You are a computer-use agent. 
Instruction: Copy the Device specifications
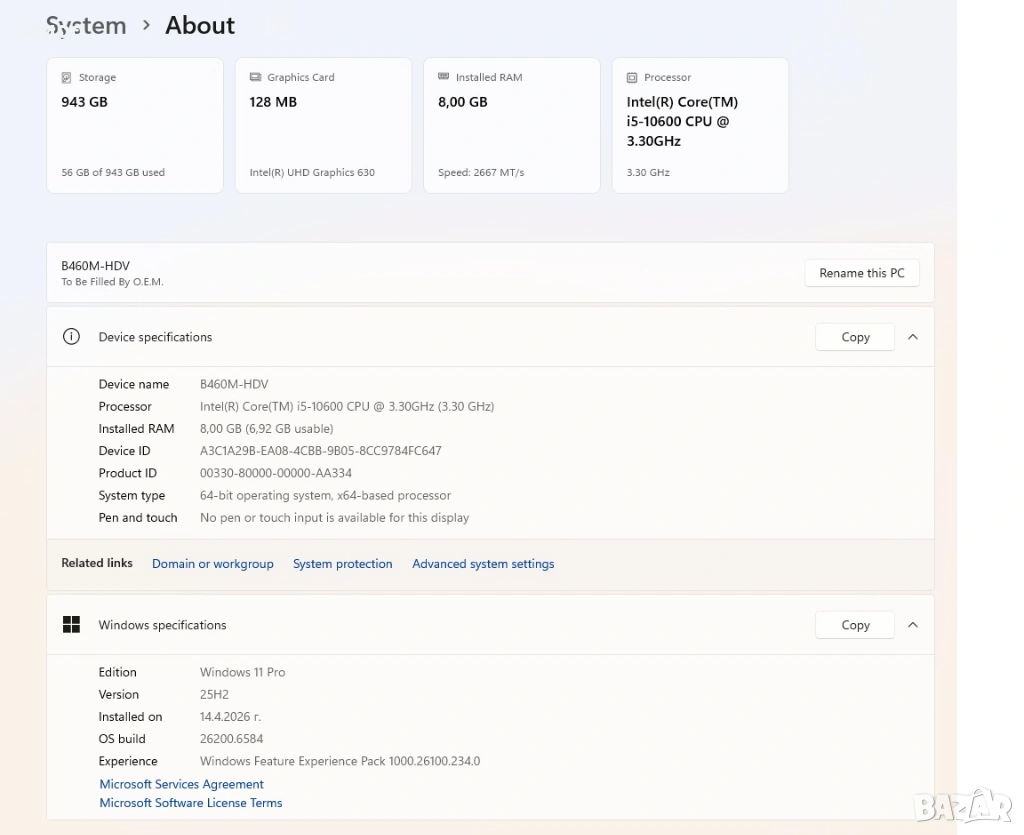tap(855, 337)
